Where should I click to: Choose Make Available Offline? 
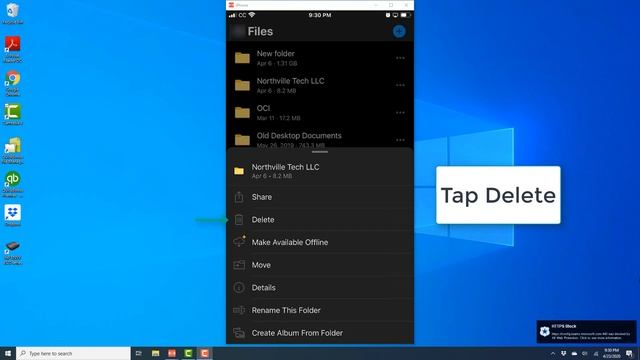tap(320, 242)
